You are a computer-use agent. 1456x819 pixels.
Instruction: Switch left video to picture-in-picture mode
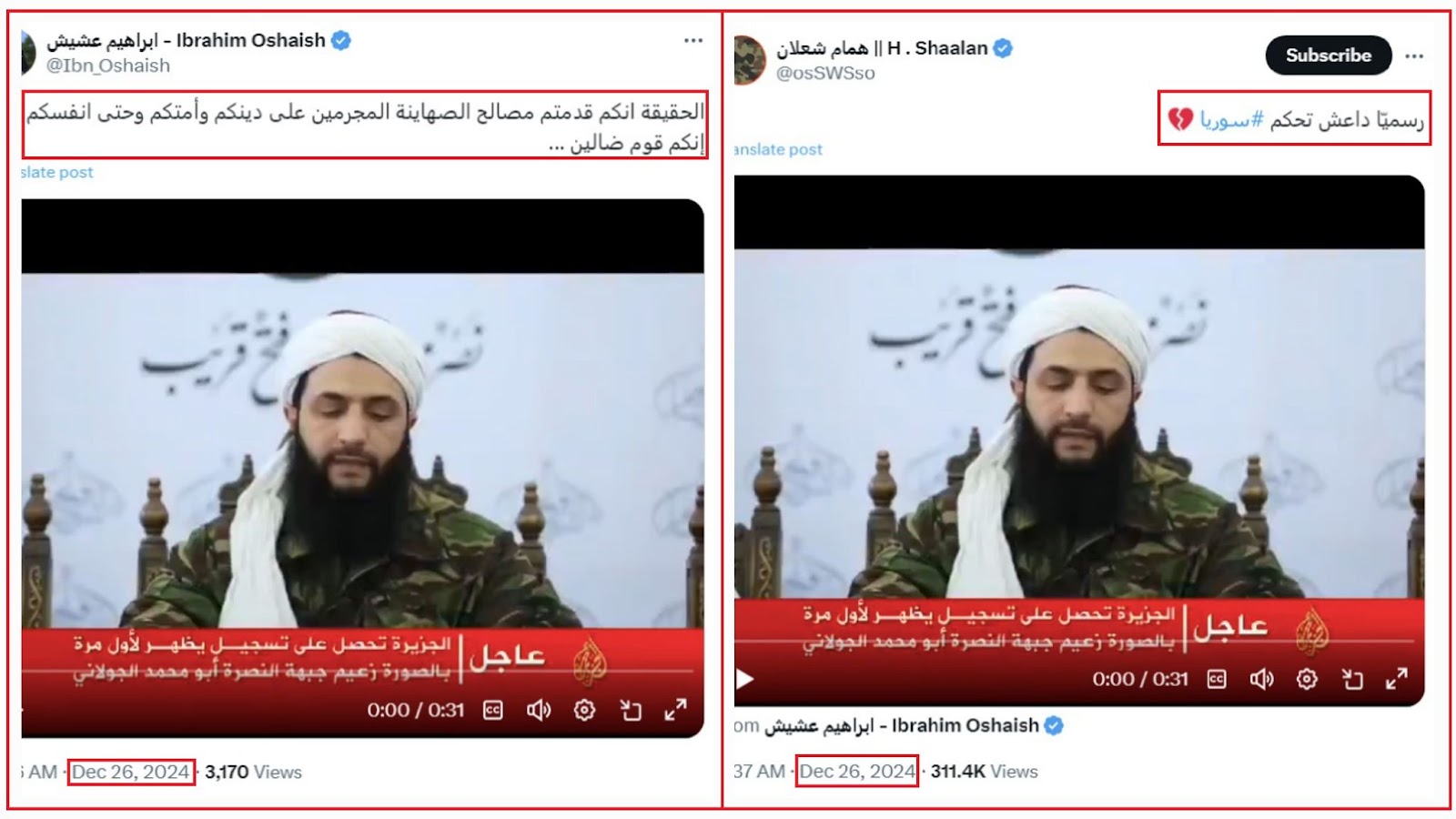click(x=631, y=710)
